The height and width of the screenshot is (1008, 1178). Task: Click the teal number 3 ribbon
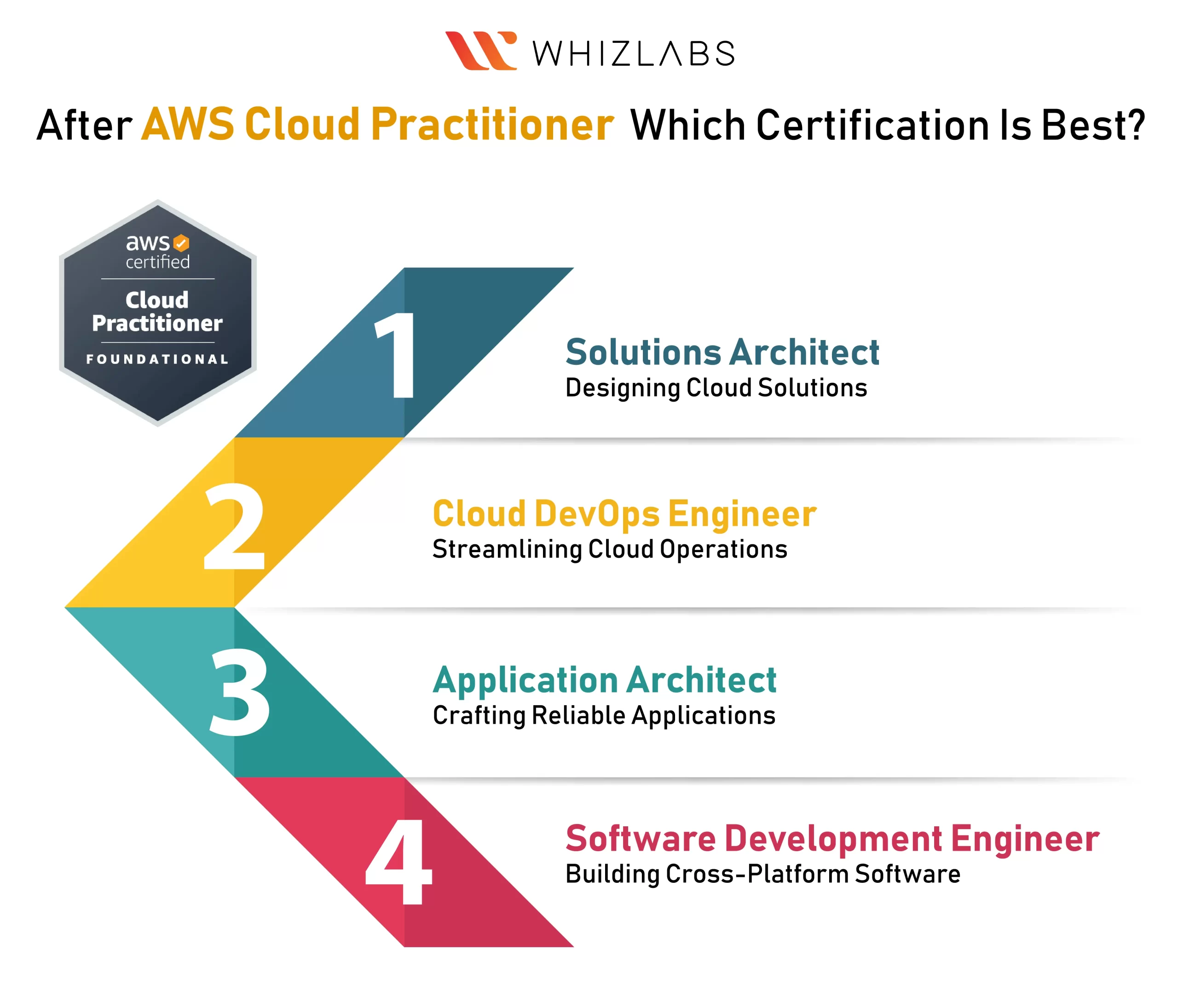tap(234, 692)
